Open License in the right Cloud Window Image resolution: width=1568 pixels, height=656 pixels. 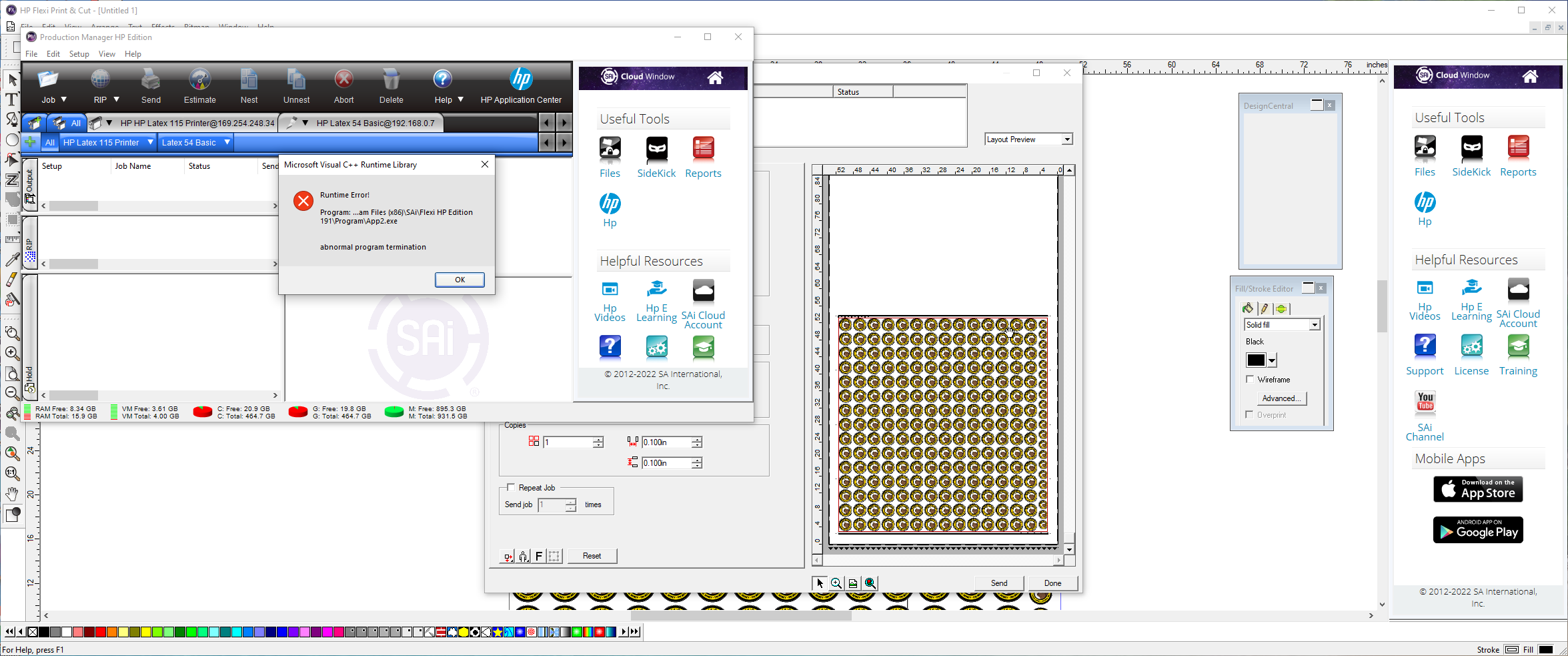pyautogui.click(x=1471, y=355)
